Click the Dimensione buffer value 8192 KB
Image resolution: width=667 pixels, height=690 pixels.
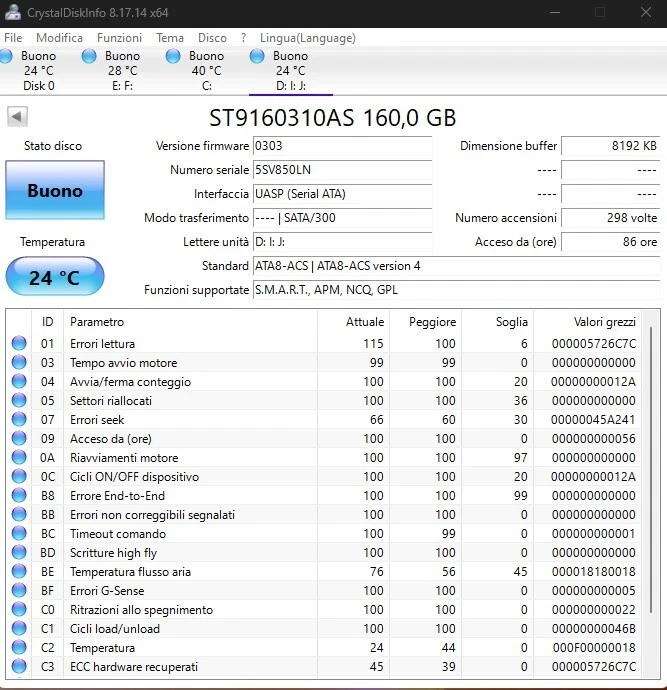click(611, 146)
